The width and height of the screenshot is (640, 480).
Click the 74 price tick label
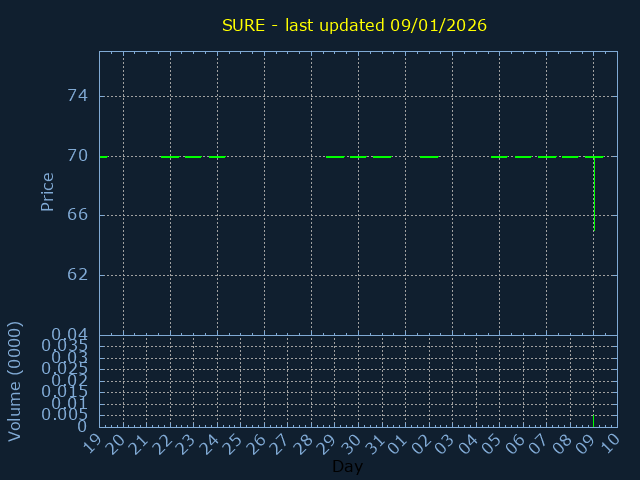click(x=77, y=96)
